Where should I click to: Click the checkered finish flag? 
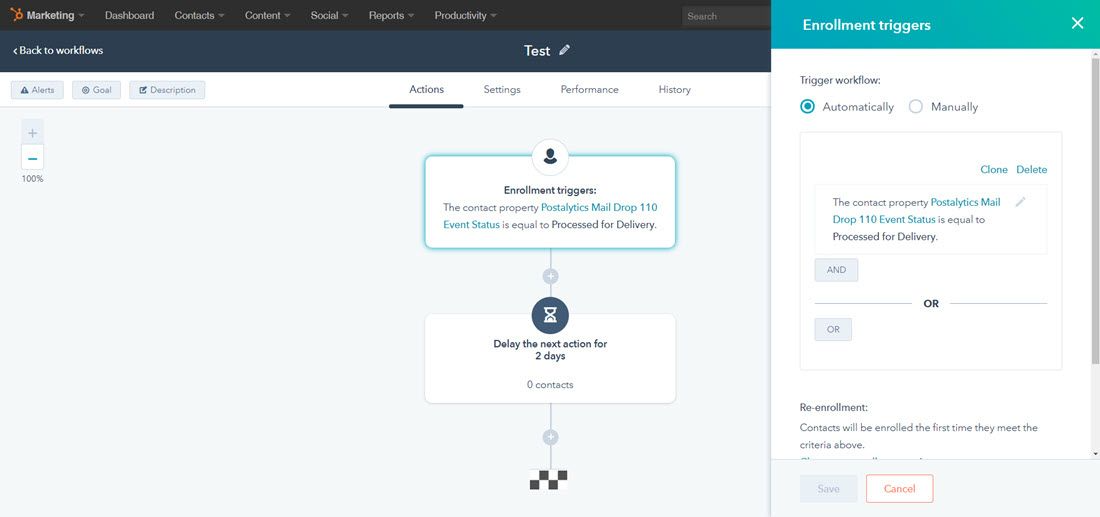[x=549, y=479]
